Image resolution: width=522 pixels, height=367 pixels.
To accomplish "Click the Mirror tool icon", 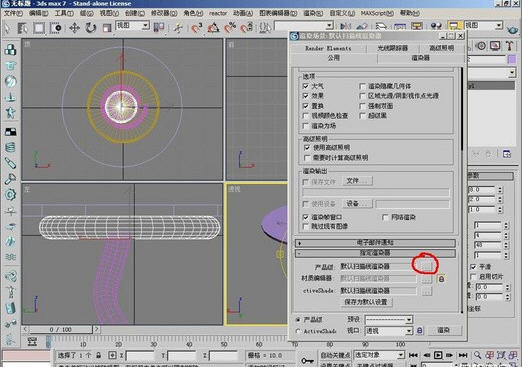I will coord(346,26).
